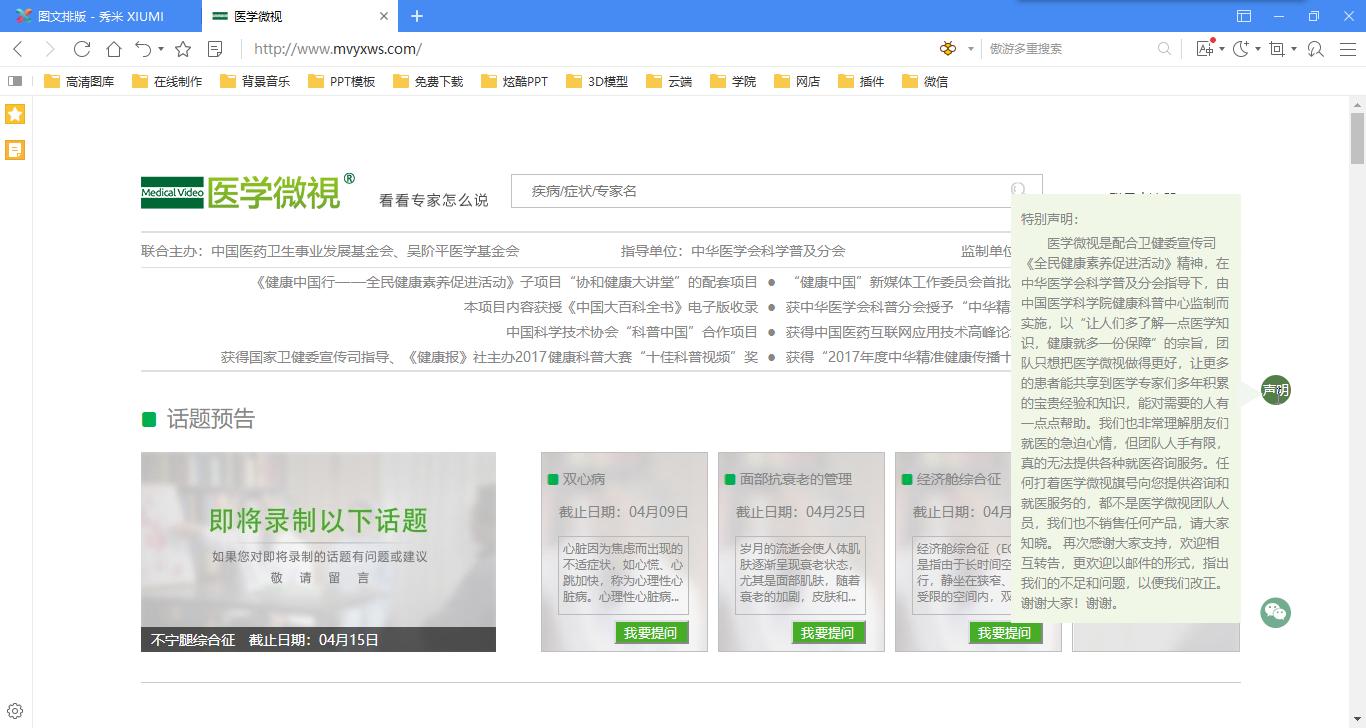
Task: Click the bee multi-search engine icon
Action: [947, 48]
